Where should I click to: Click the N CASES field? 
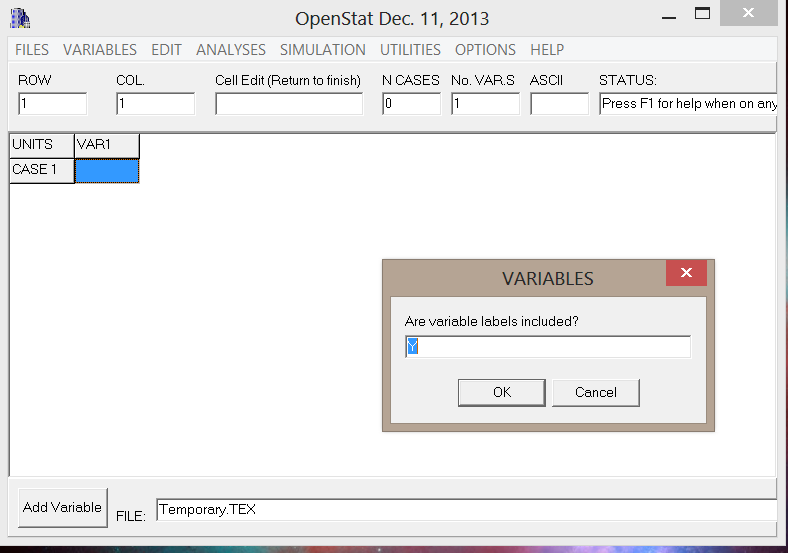coord(411,104)
